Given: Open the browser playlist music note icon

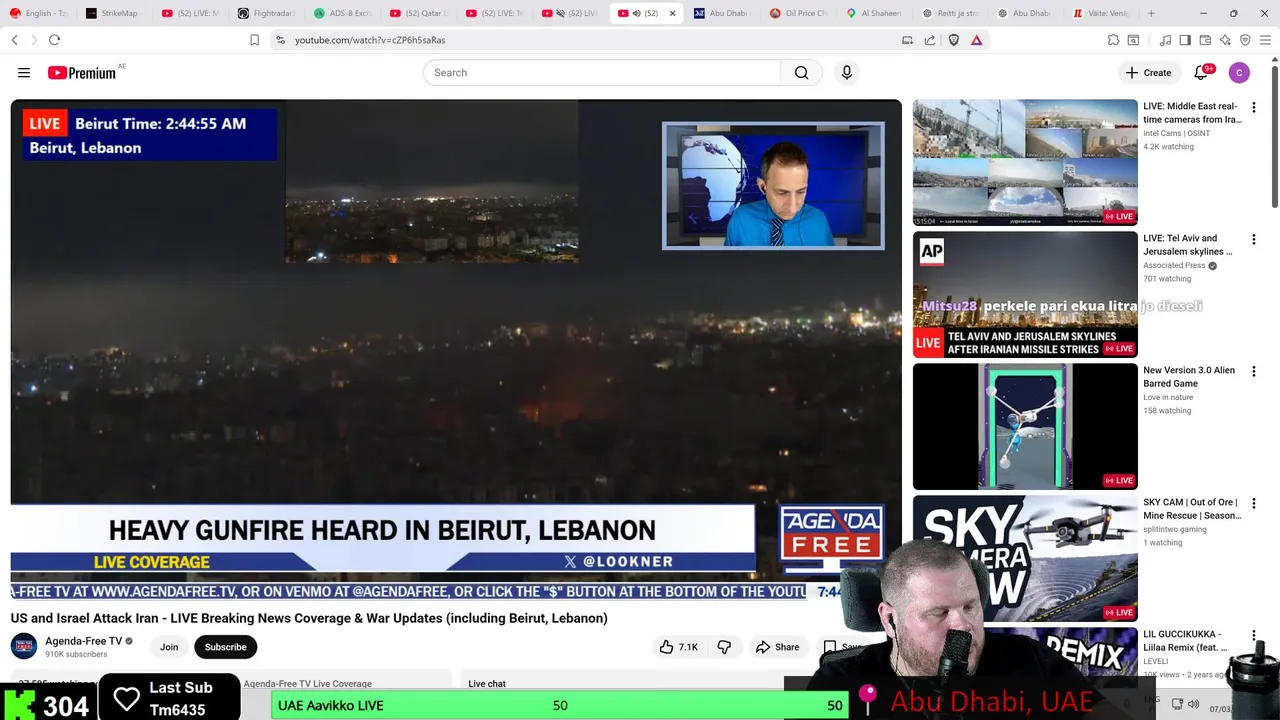Looking at the screenshot, I should click(1165, 40).
